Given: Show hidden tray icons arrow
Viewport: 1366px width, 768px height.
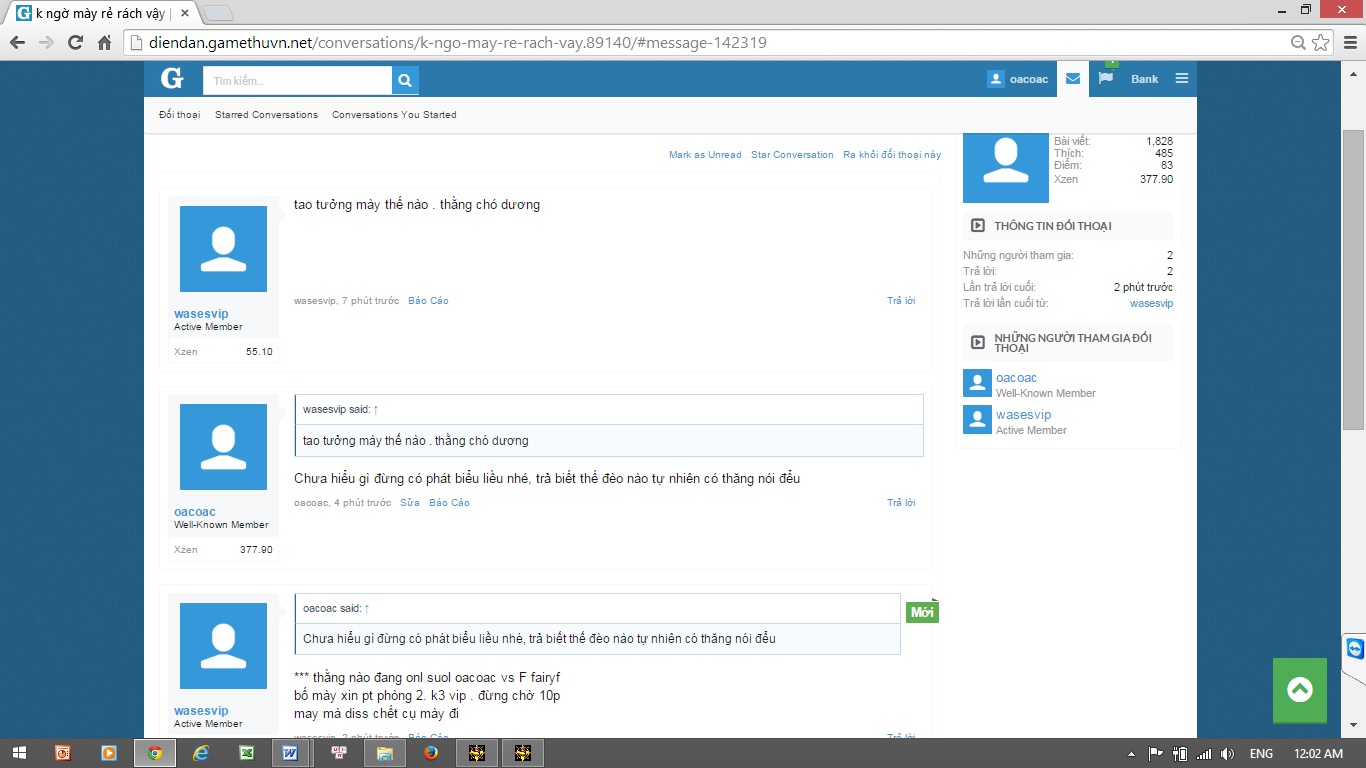Looking at the screenshot, I should [x=1131, y=754].
